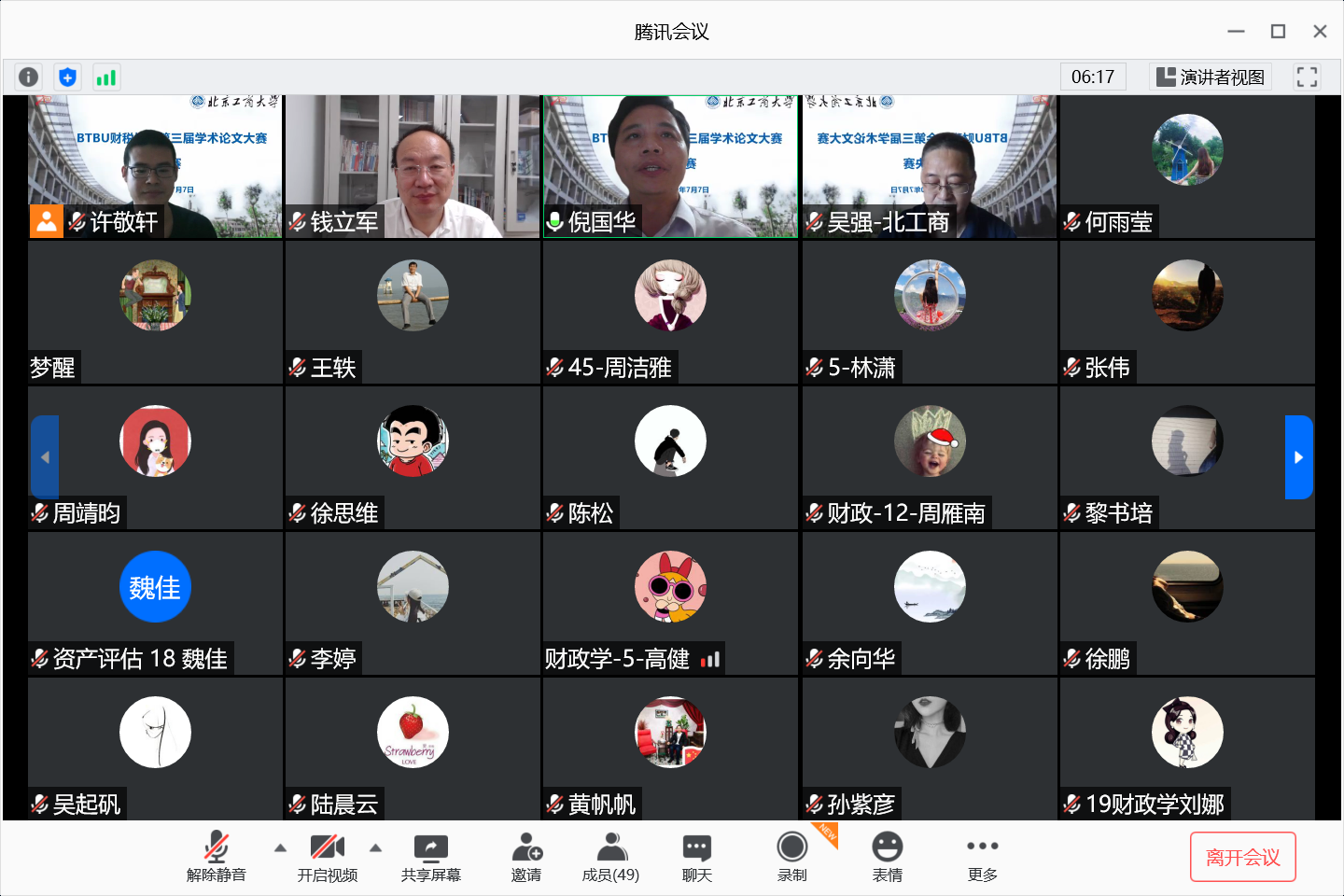Open the invite participants icon

coord(526,857)
